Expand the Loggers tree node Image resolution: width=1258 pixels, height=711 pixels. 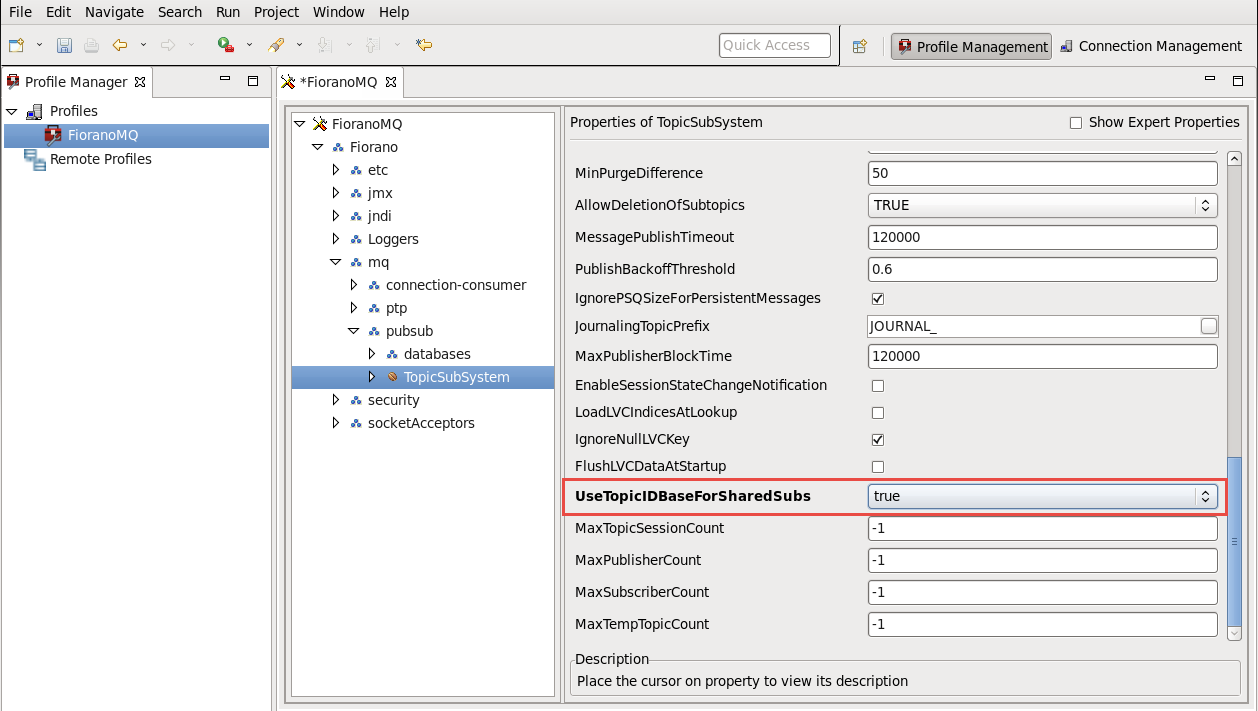coord(336,239)
